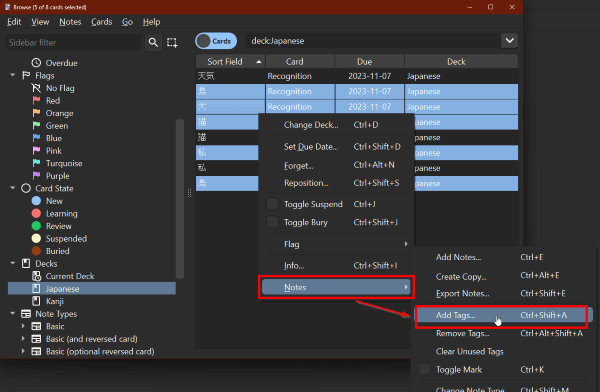Click the No Flag icon
This screenshot has height=392, width=600.
tap(36, 88)
